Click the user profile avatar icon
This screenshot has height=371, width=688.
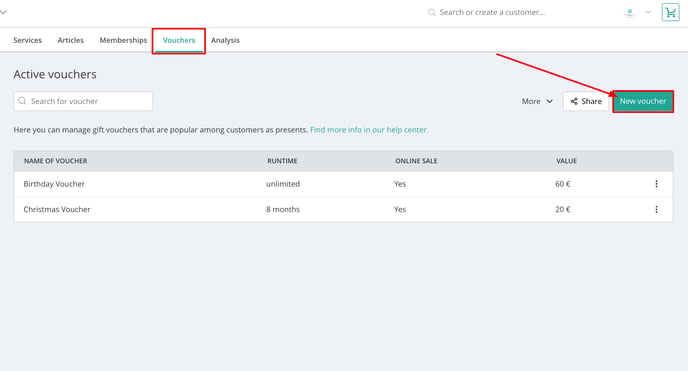[x=630, y=12]
